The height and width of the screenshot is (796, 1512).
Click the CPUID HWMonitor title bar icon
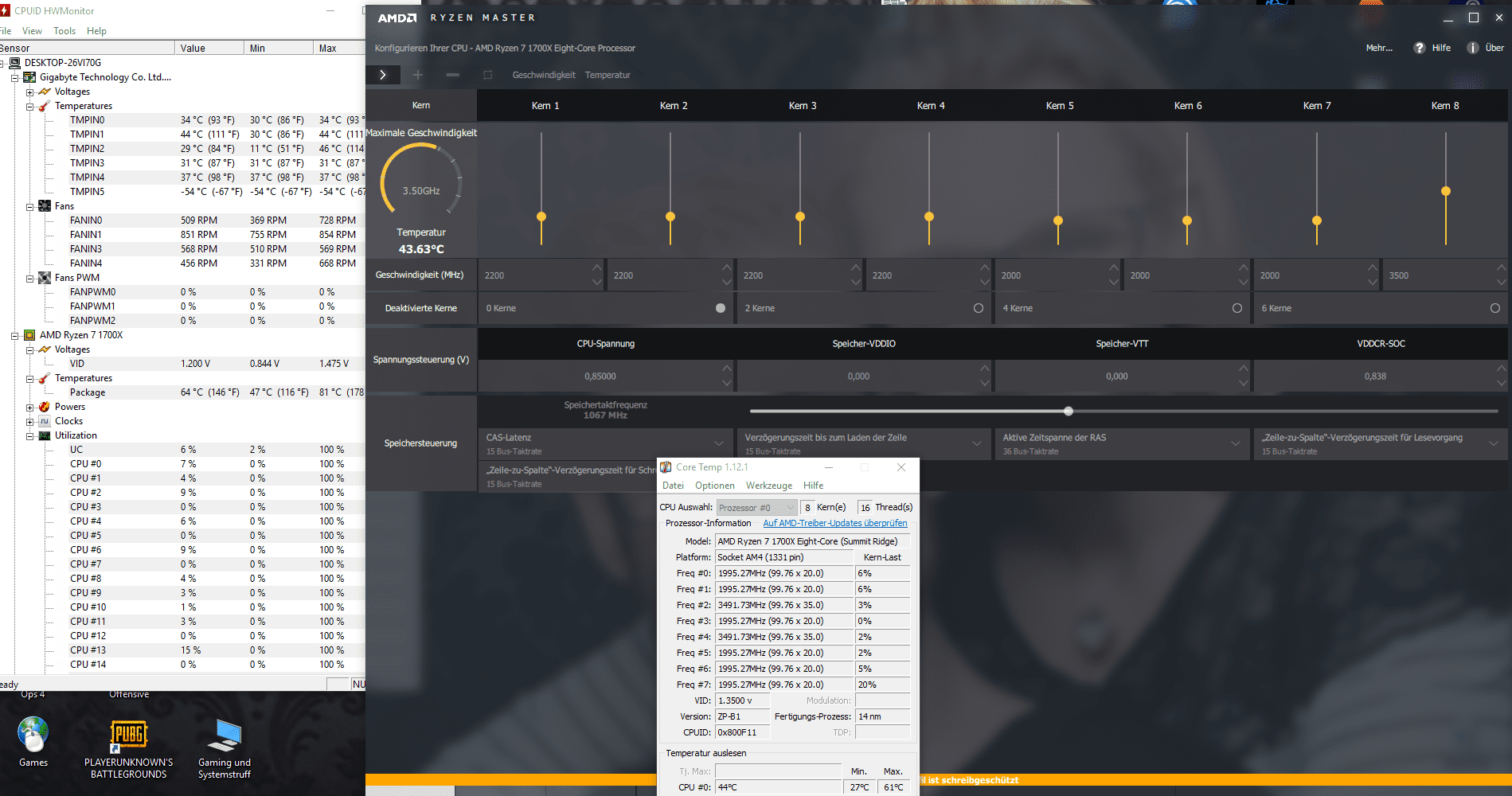click(x=5, y=10)
